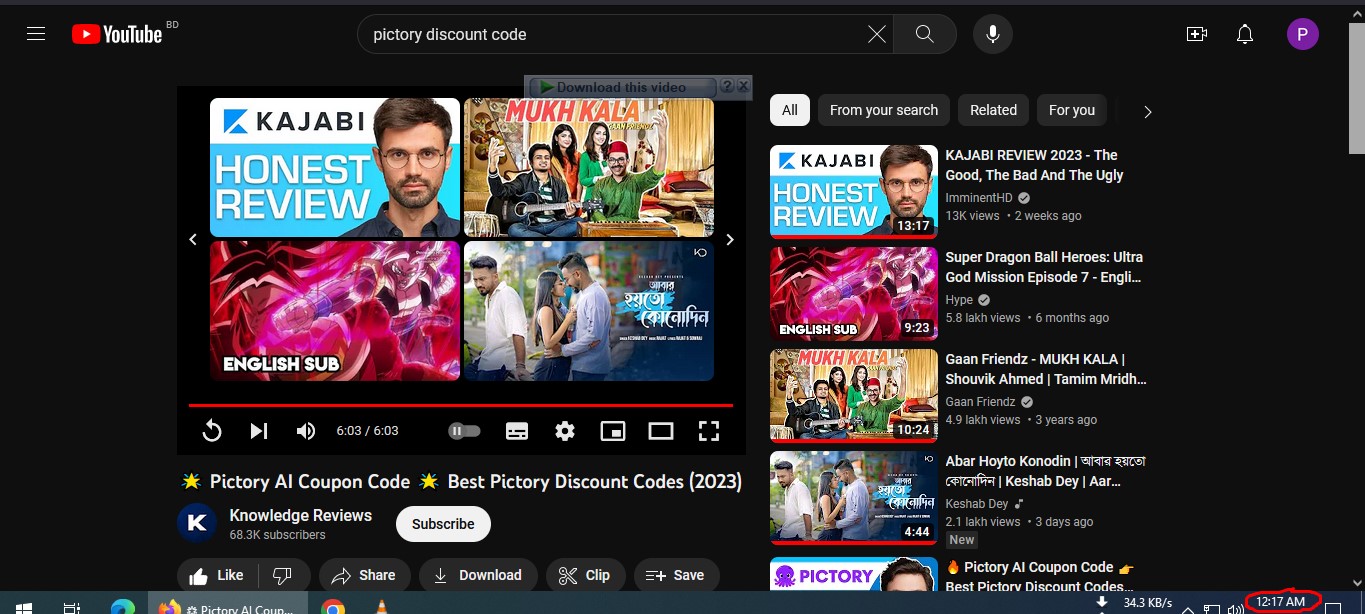Share the video

[x=364, y=575]
